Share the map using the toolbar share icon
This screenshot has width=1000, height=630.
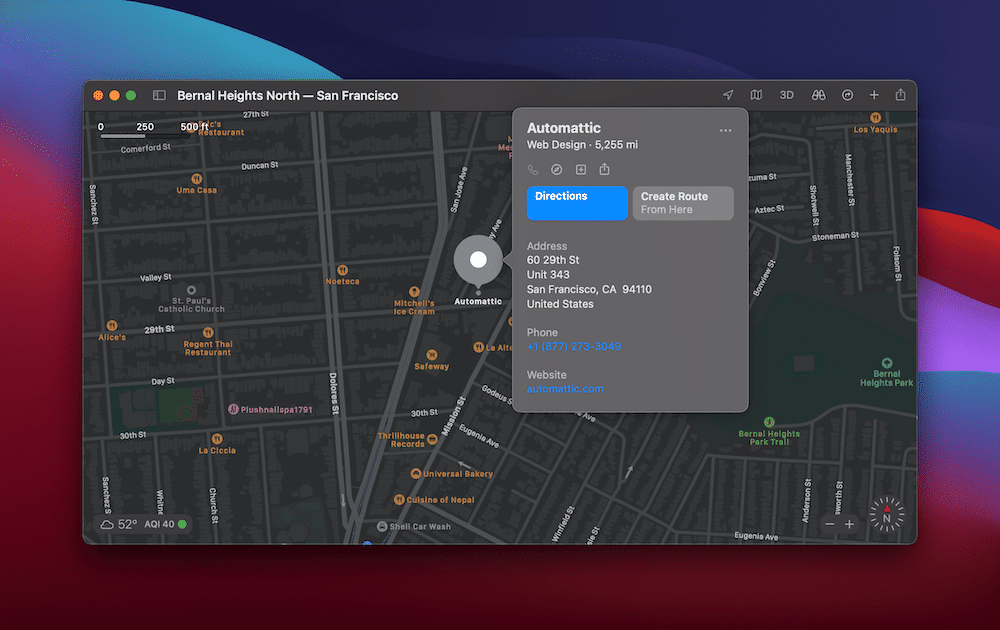901,94
